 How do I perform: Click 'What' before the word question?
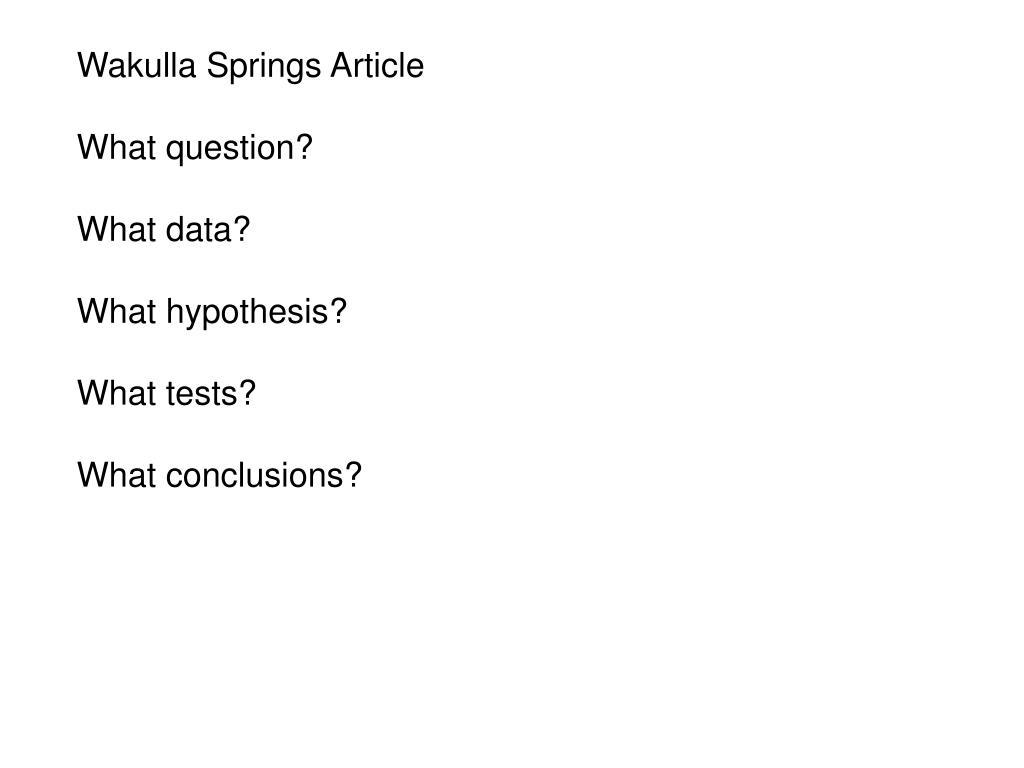[117, 148]
